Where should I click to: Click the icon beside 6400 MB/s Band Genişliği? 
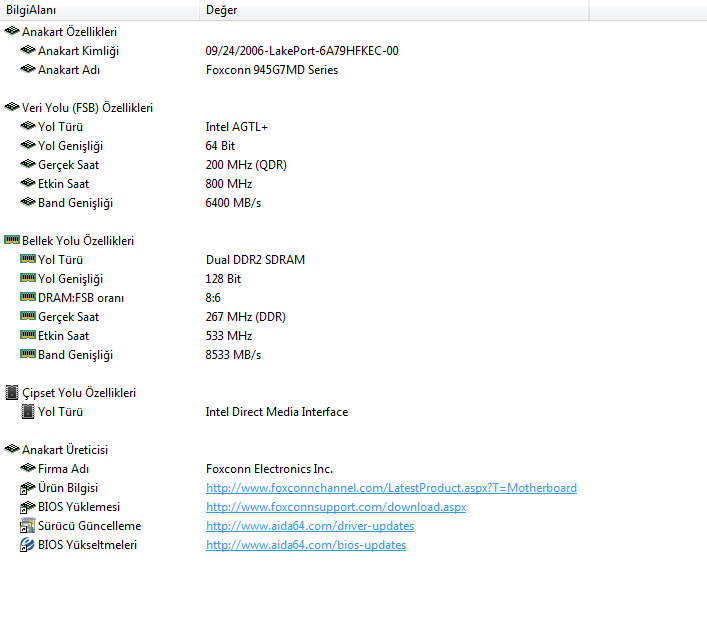[28, 202]
